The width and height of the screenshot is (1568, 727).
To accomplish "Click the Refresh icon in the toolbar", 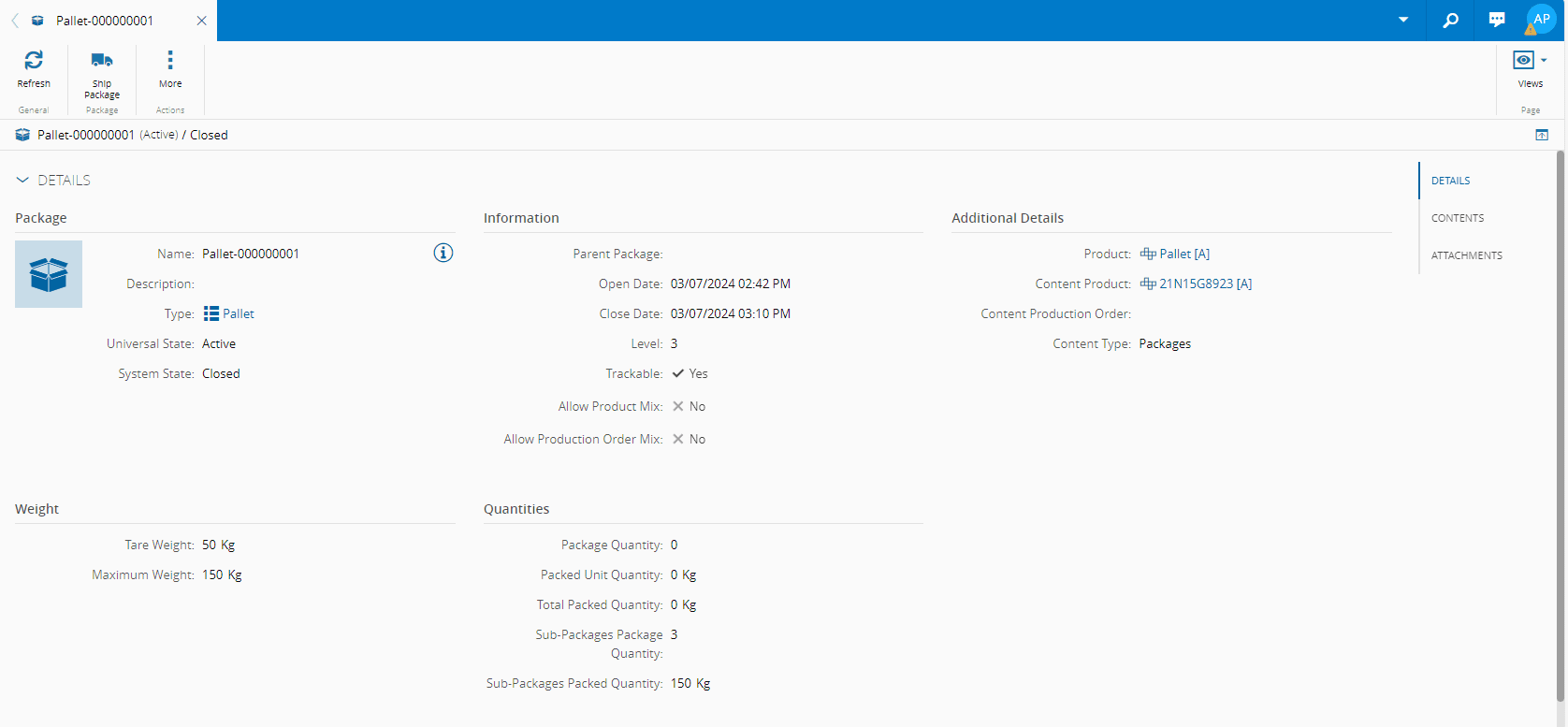I will click(34, 61).
